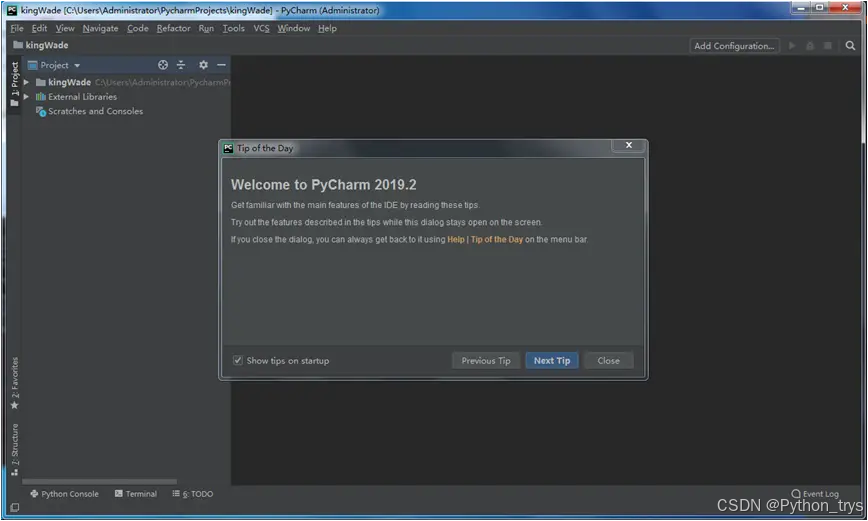Click the Favorites star icon
The height and width of the screenshot is (521, 868).
coord(14,406)
